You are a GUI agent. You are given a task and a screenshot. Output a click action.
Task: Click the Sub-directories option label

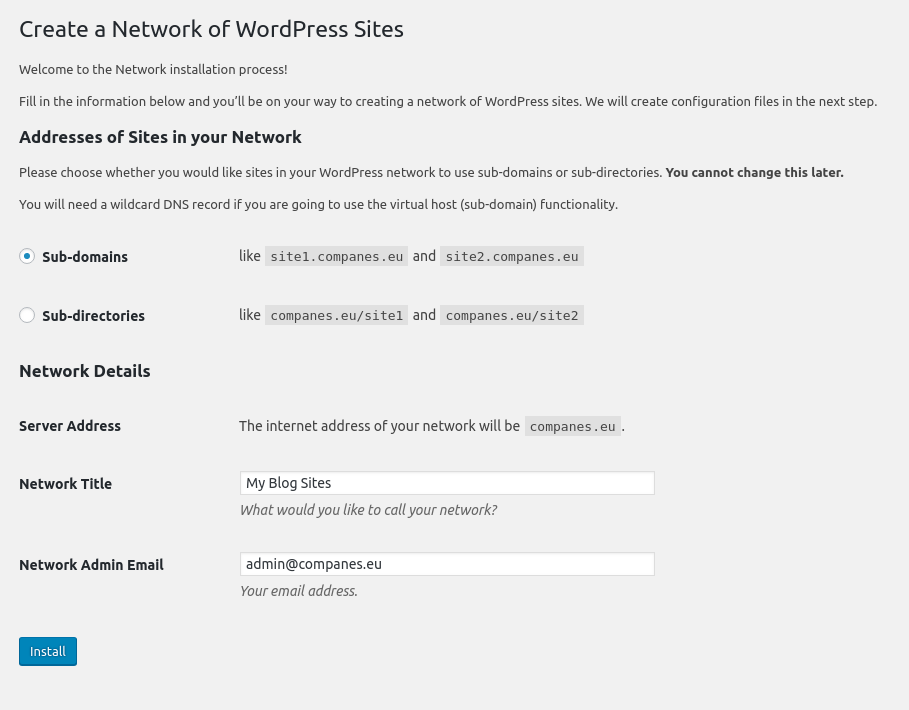(93, 316)
